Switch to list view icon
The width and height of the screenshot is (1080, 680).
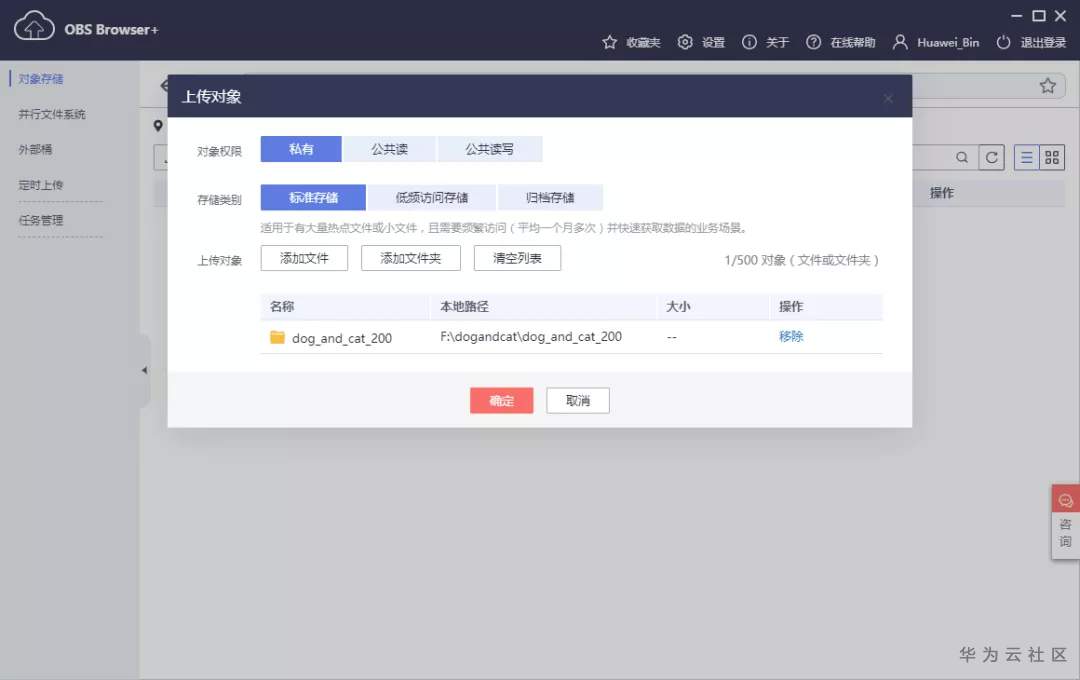point(1026,158)
